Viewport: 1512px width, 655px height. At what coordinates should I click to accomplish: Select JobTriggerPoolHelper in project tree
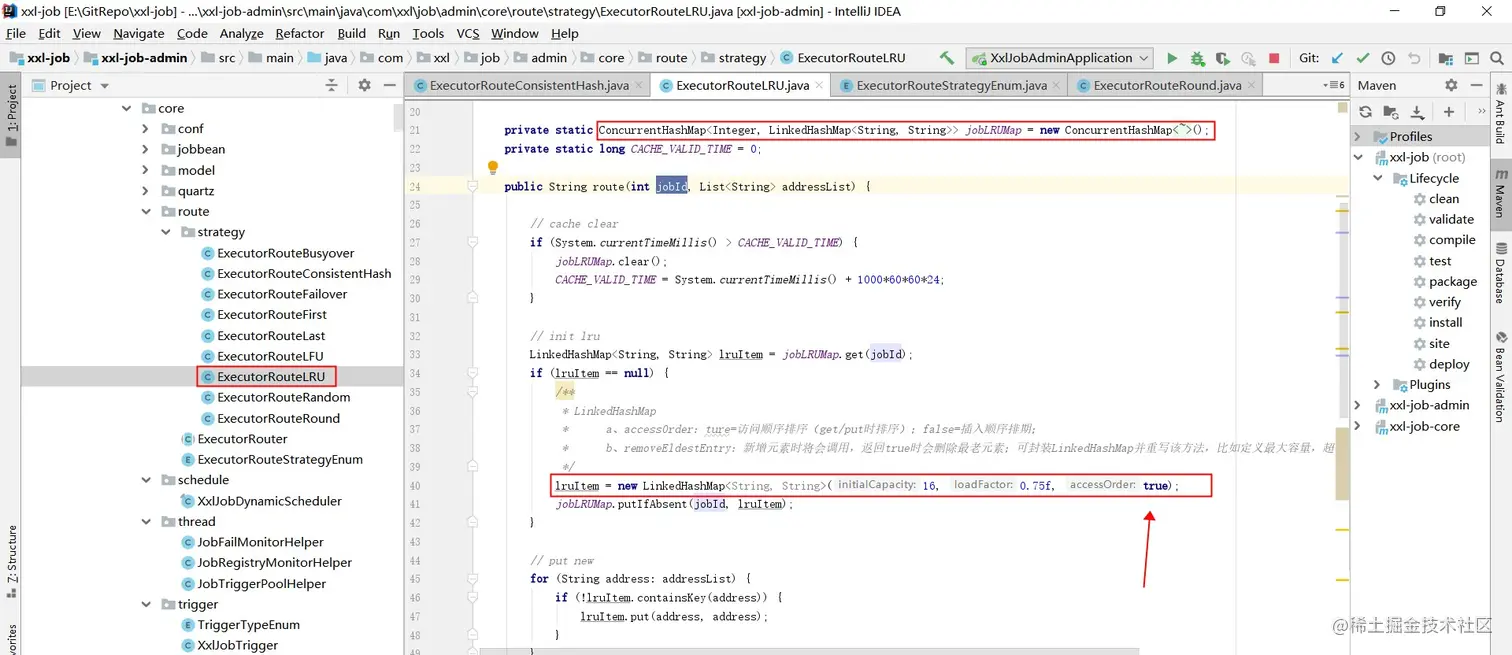click(261, 584)
